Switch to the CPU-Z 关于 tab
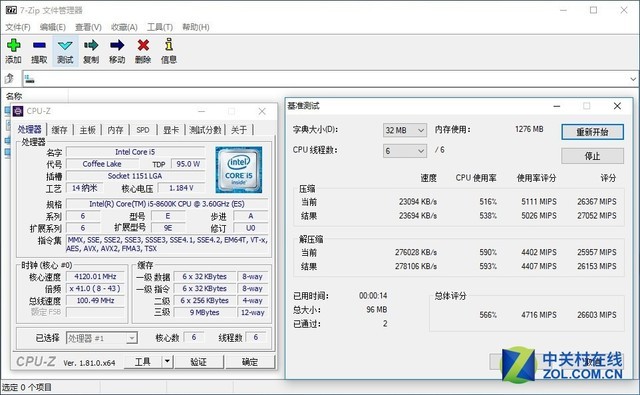This screenshot has height=395, width=640. click(239, 130)
